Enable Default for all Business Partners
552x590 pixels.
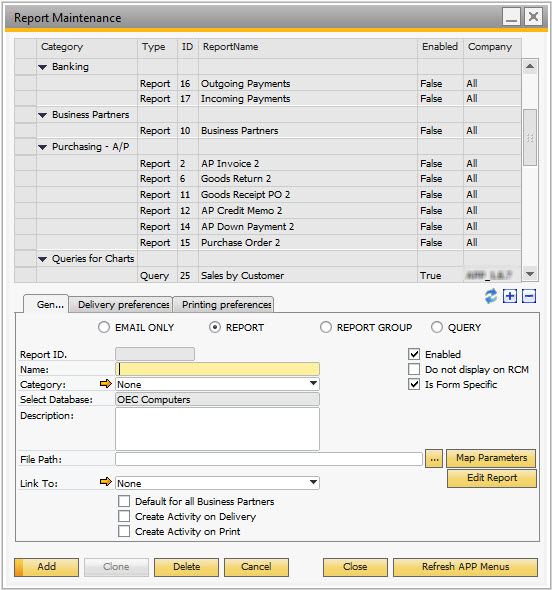point(124,502)
